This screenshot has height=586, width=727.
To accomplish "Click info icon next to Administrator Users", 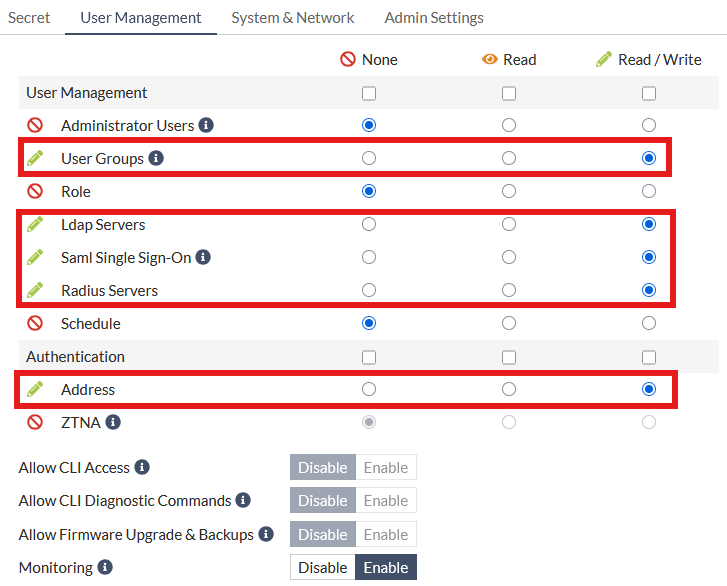I will tap(206, 126).
